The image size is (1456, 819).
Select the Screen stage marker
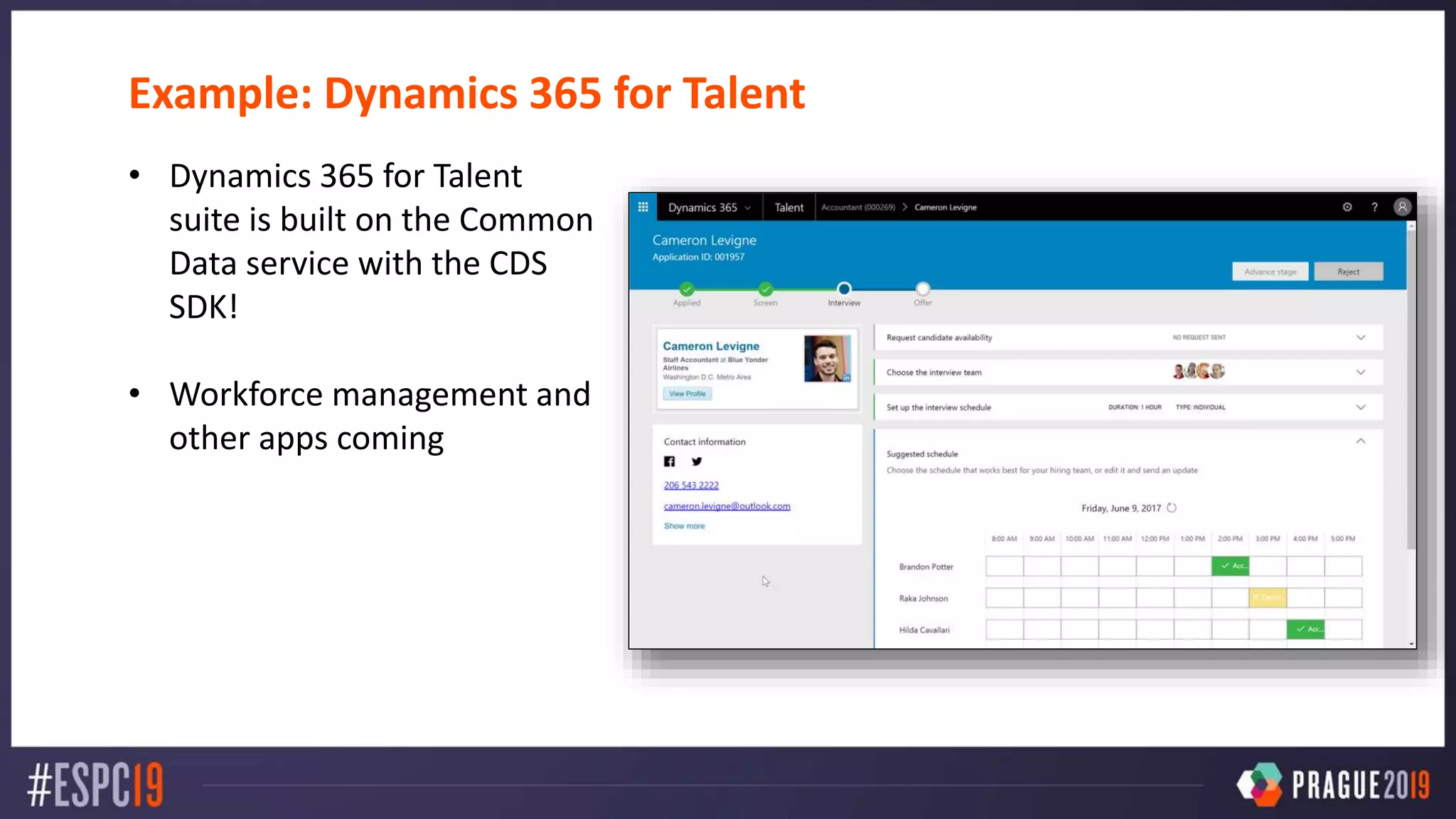coord(765,289)
